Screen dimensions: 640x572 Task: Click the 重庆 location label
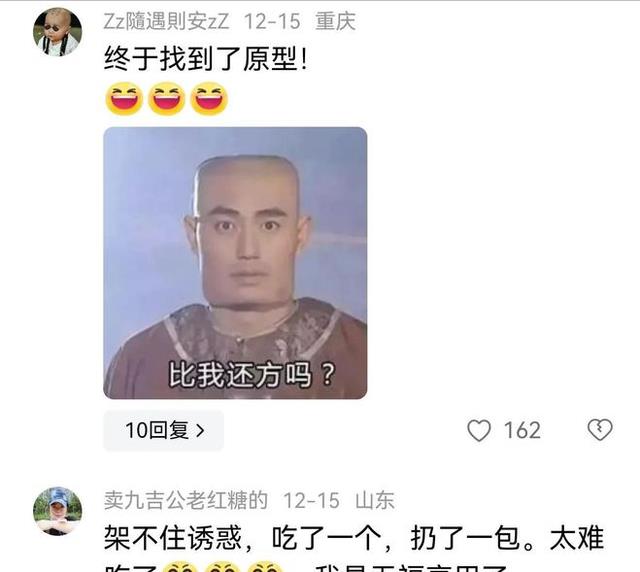pyautogui.click(x=335, y=22)
